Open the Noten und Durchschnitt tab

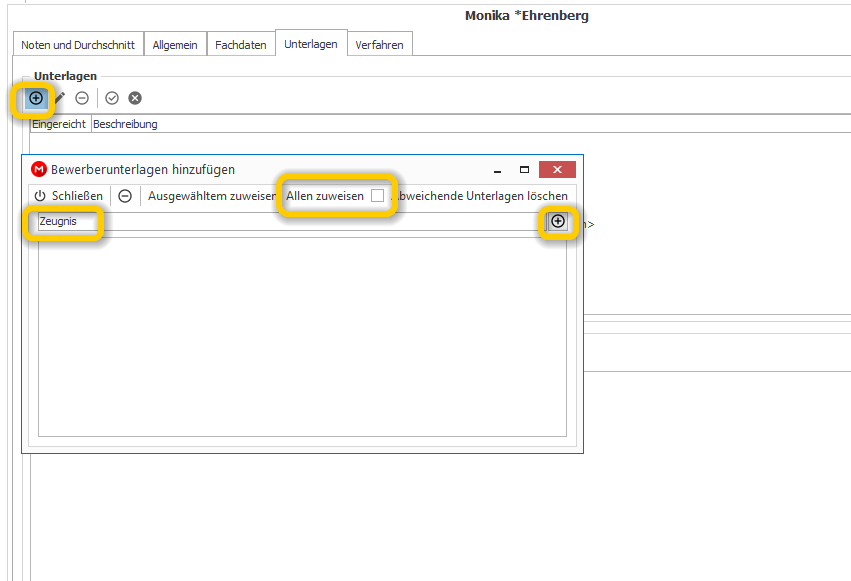coord(78,45)
